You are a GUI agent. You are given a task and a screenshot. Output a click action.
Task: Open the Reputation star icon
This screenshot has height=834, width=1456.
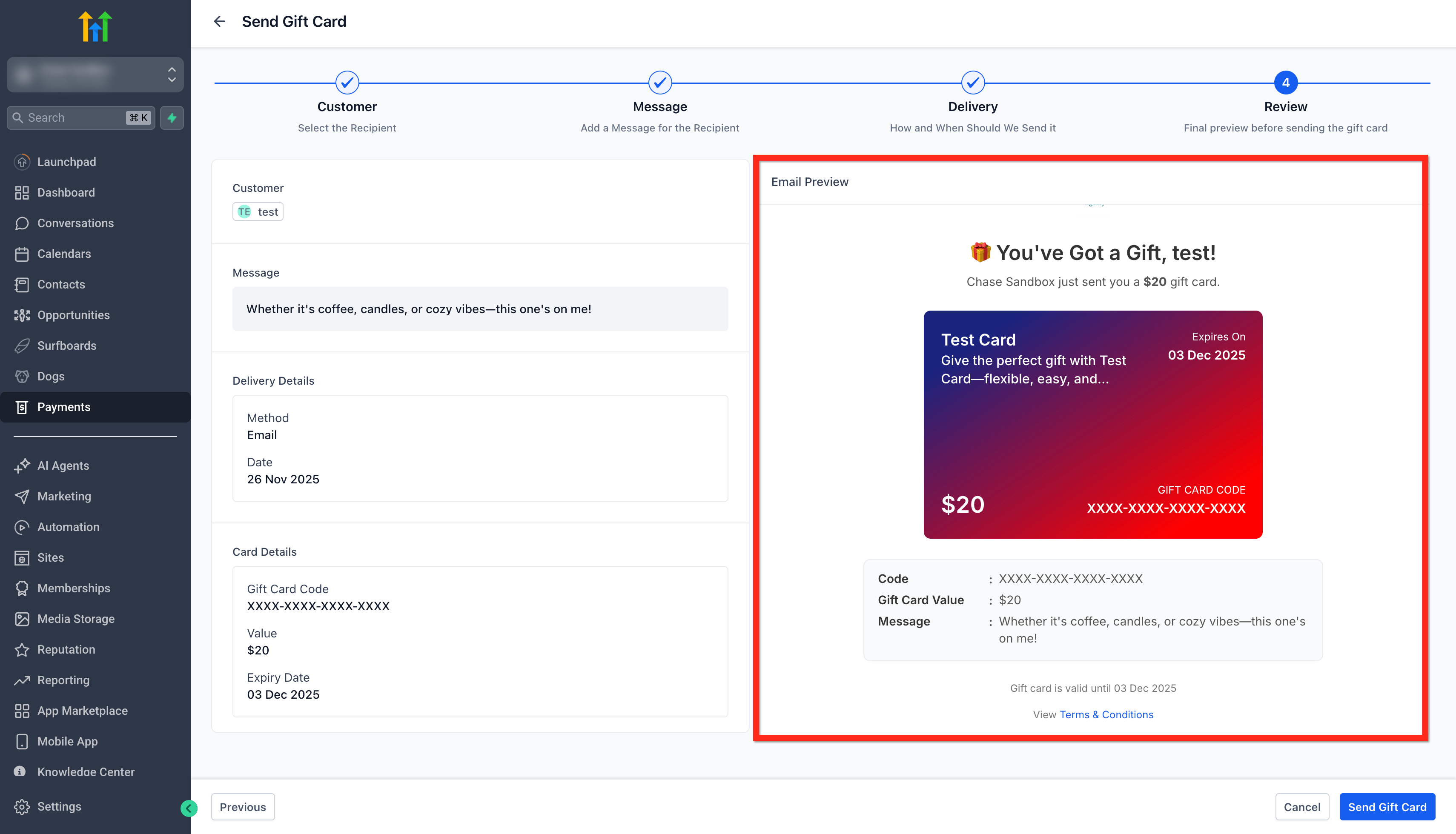(x=22, y=650)
